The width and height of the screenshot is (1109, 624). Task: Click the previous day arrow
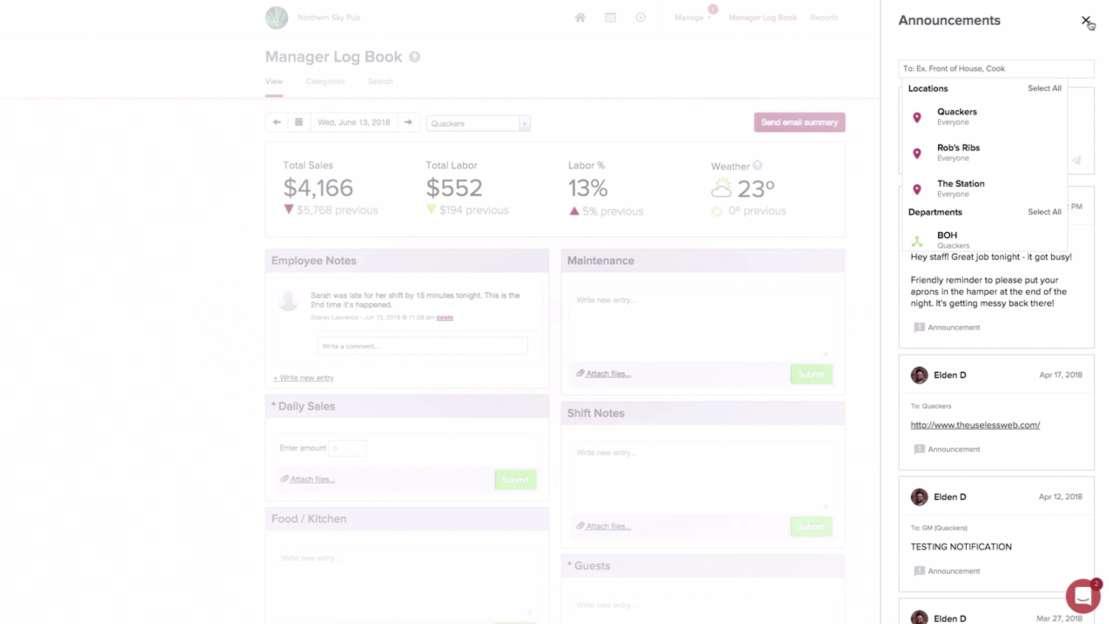[277, 123]
